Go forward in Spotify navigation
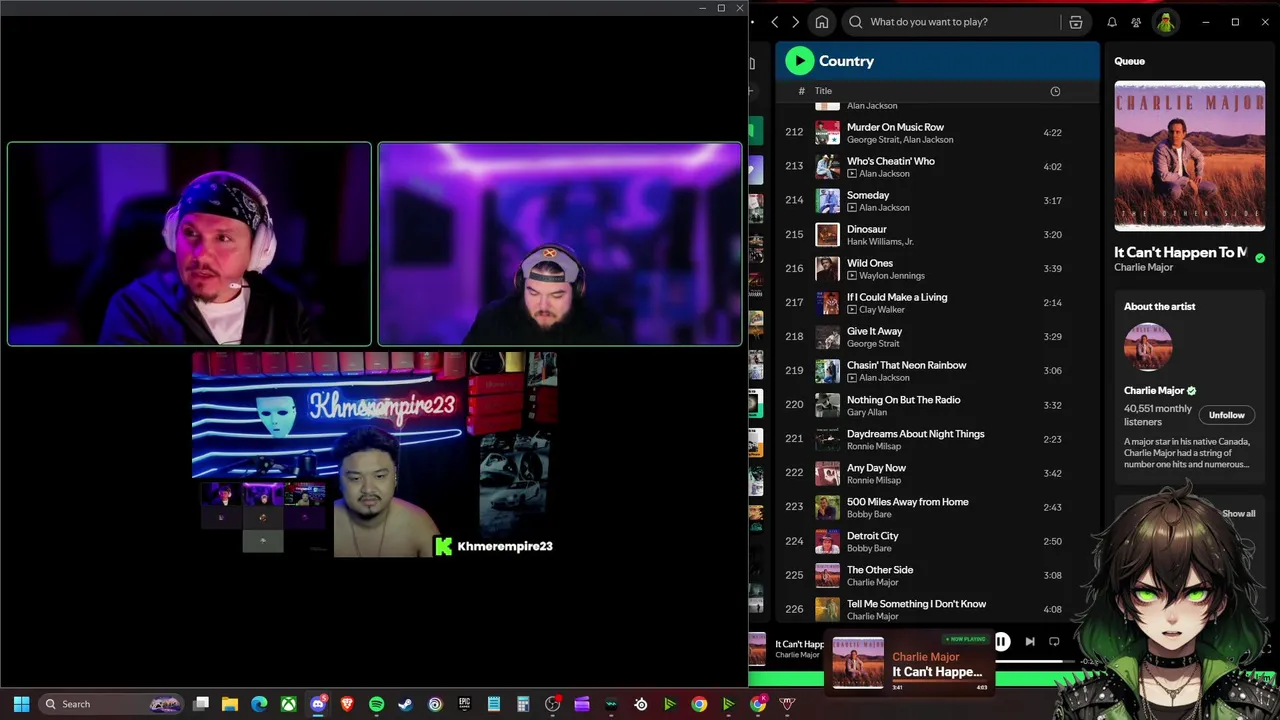This screenshot has height=720, width=1280. (795, 22)
